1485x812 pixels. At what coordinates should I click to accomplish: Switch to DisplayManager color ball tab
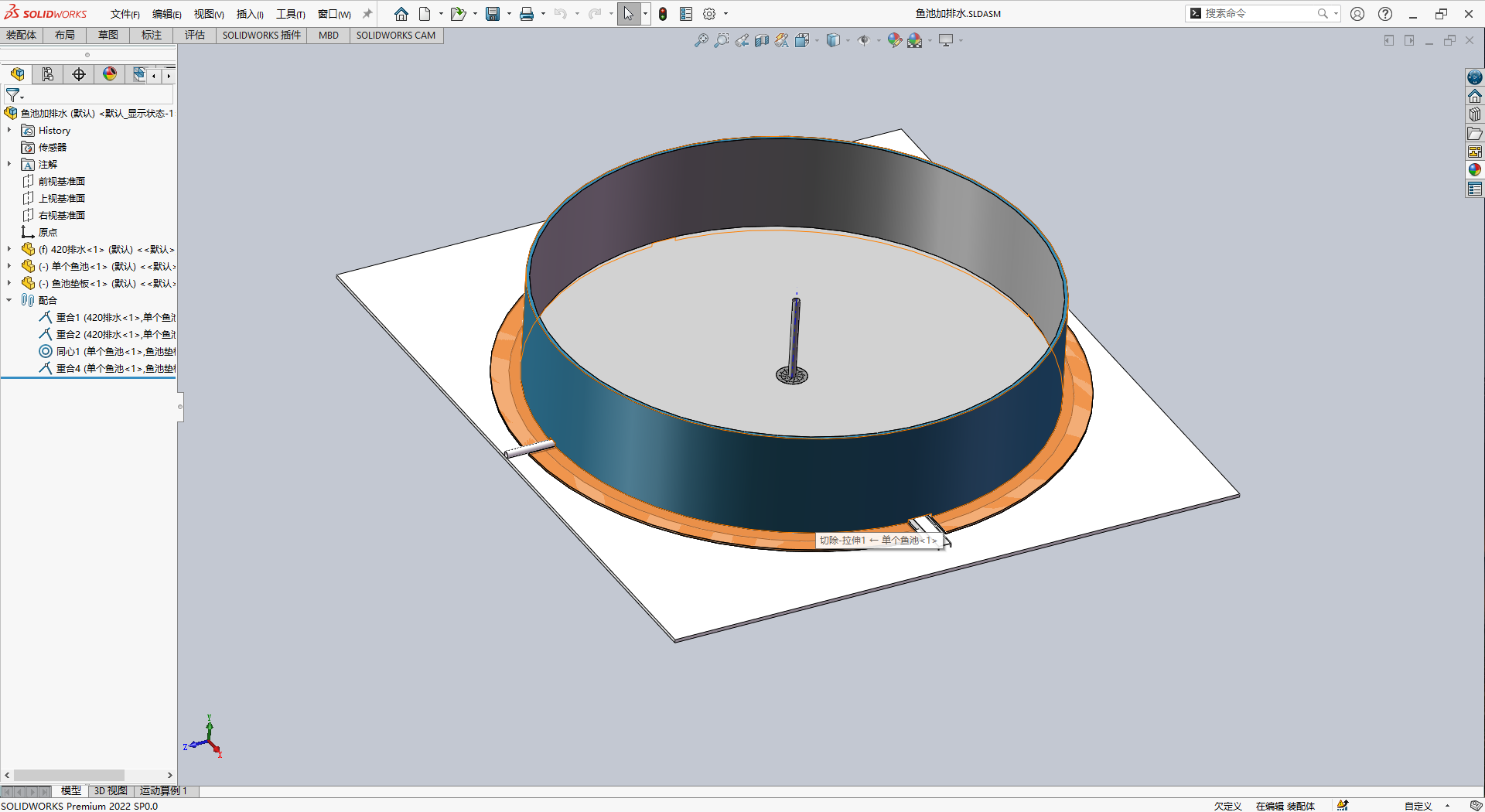click(110, 74)
